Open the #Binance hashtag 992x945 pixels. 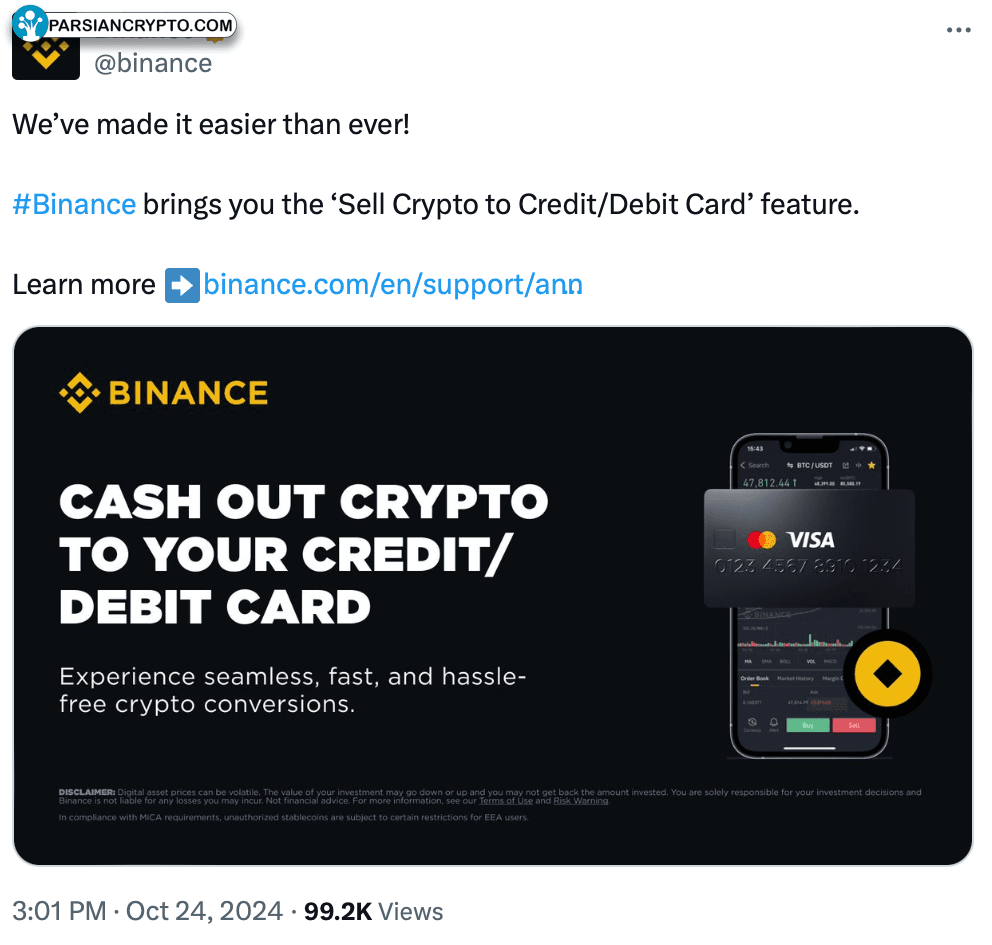[x=74, y=205]
